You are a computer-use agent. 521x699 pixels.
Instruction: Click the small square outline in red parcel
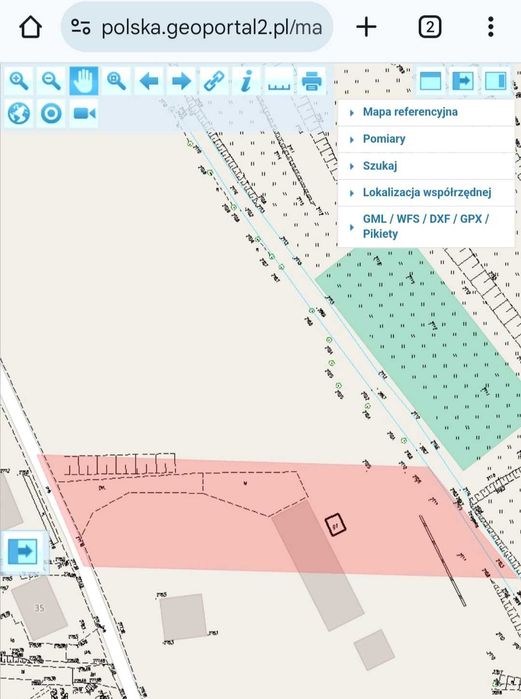(336, 525)
